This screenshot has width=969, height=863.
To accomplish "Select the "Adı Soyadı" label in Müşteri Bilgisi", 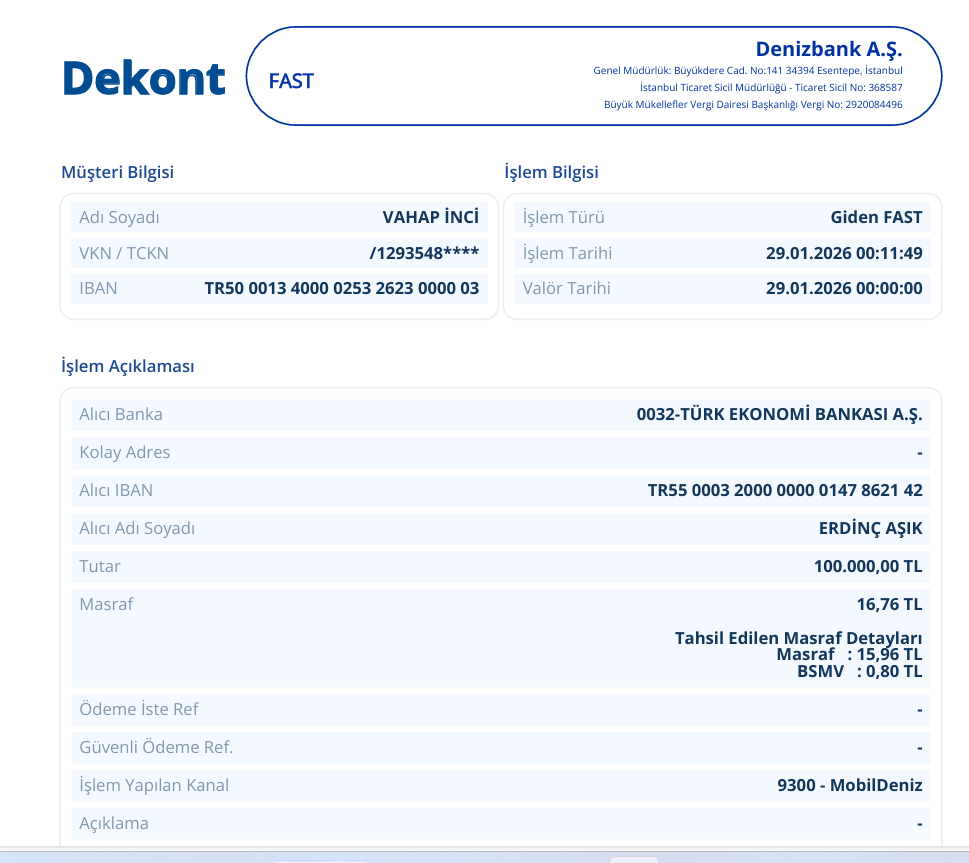I will (119, 218).
